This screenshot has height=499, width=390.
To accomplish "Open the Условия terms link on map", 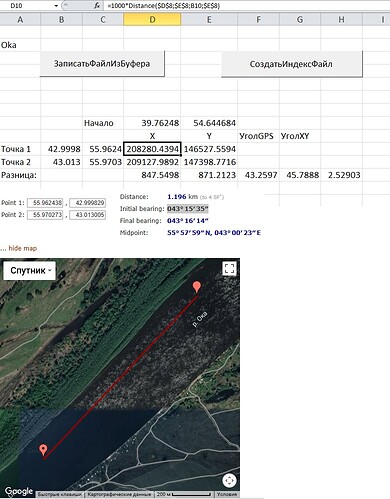I will [227, 494].
